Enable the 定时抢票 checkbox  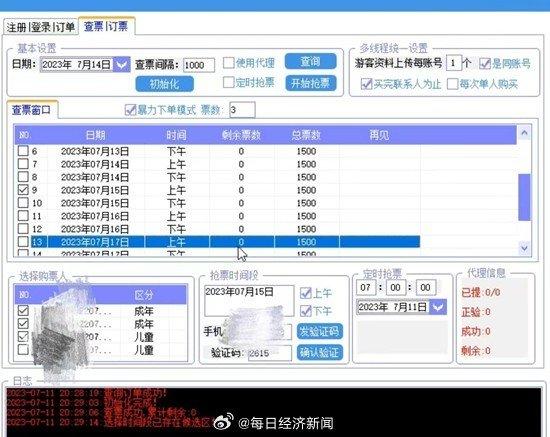click(228, 82)
